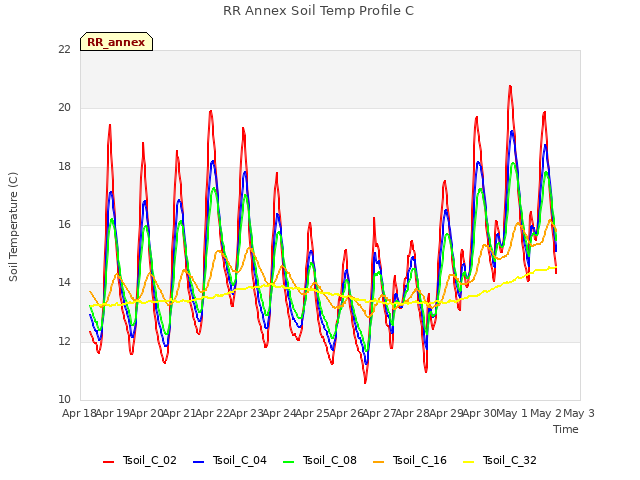Screen dimensions: 640x480
Task: Click the y-axis tick label 12
Action: coord(65,341)
